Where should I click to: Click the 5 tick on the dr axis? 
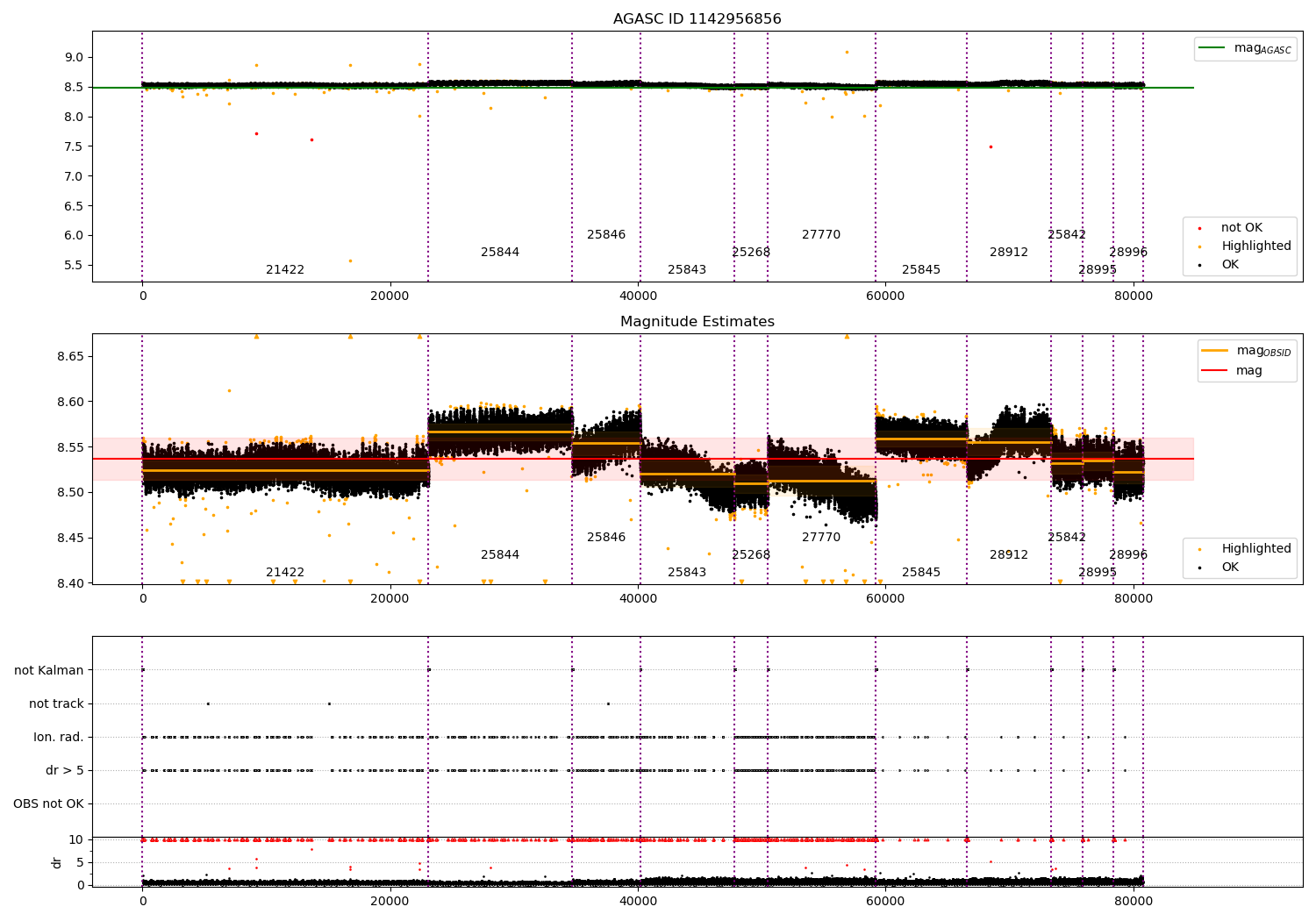tap(80, 863)
